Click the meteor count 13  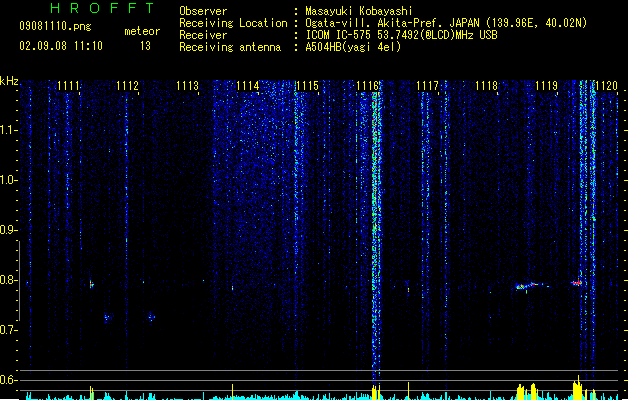(x=145, y=46)
